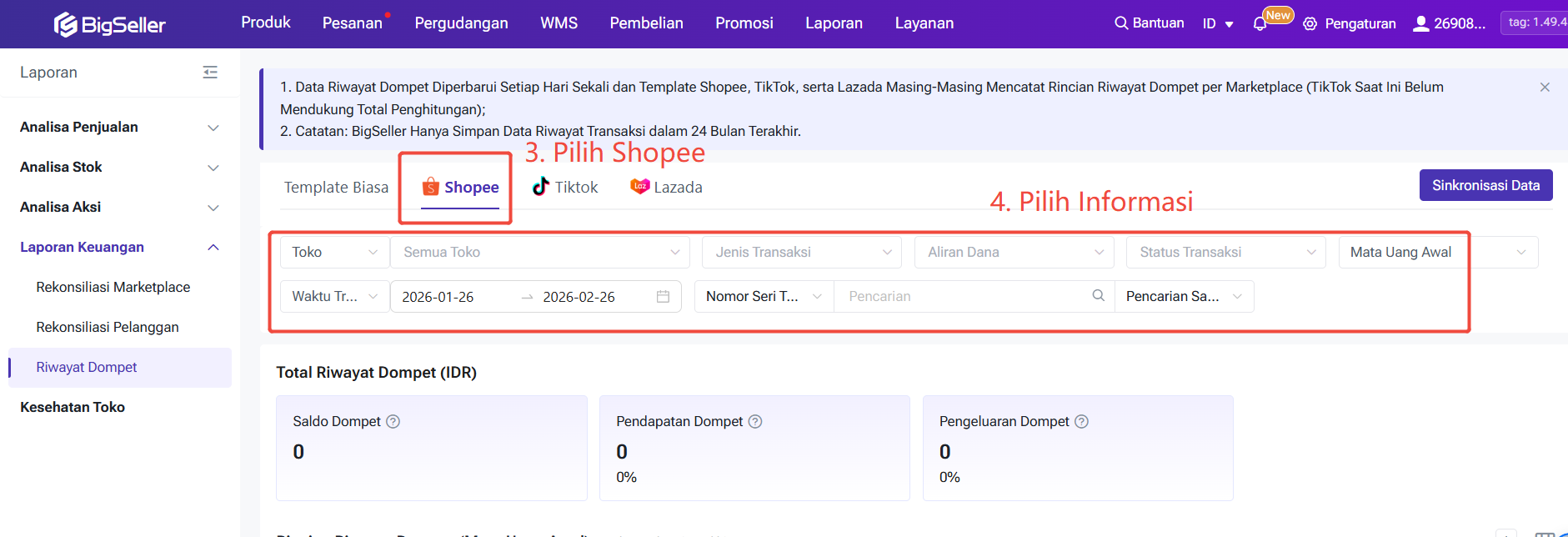This screenshot has height=537, width=1568.
Task: Click the Sinkronisasi Data button
Action: pos(1485,185)
